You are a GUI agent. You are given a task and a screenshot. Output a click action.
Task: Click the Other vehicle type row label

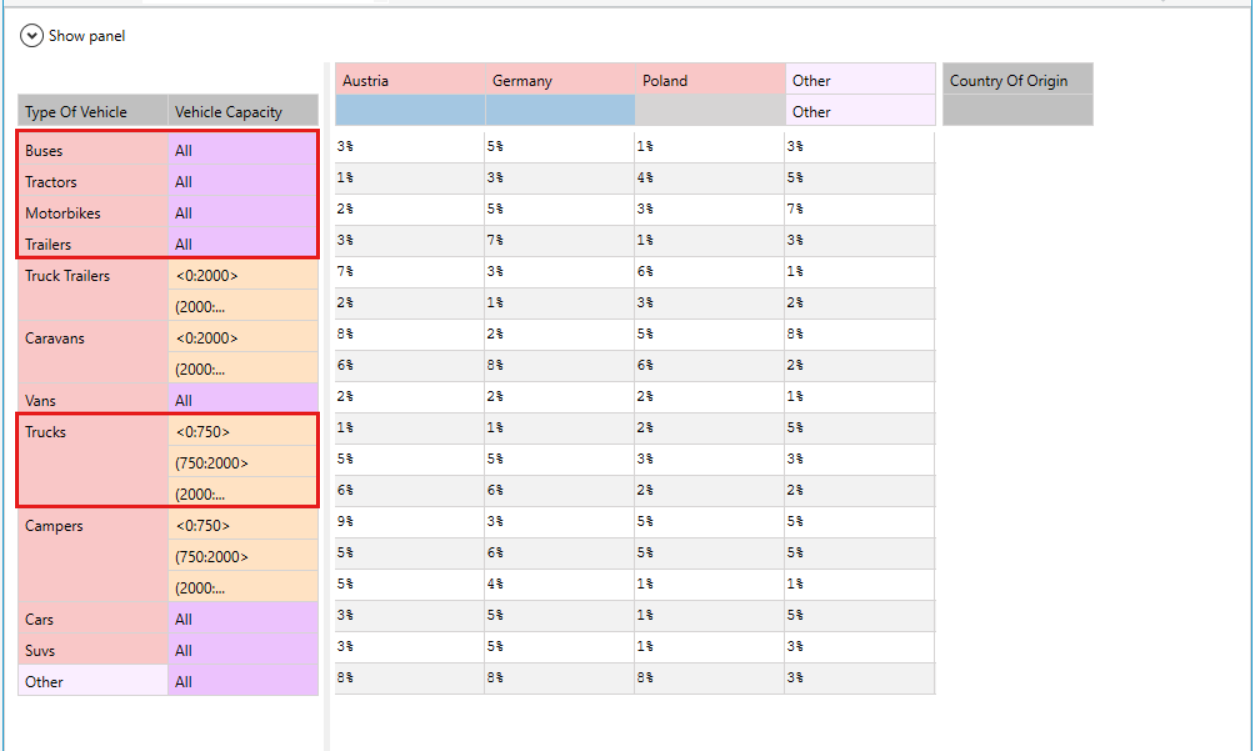(x=93, y=681)
